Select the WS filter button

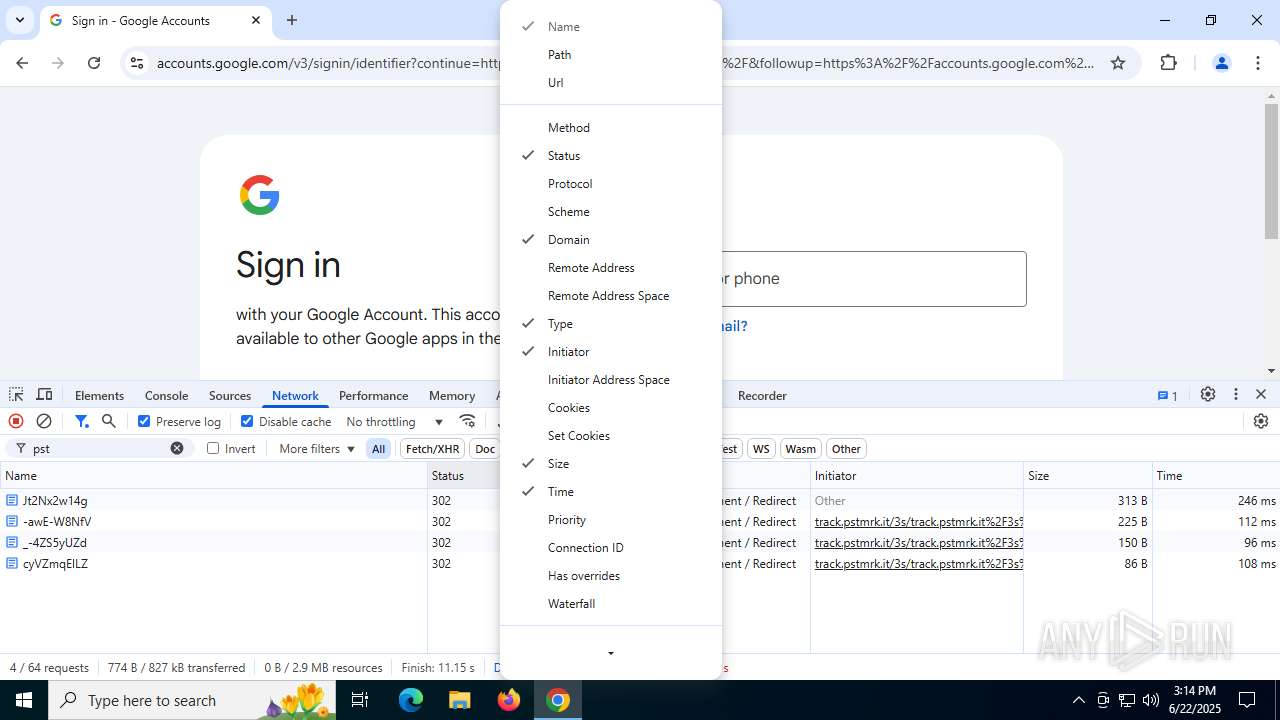point(761,449)
